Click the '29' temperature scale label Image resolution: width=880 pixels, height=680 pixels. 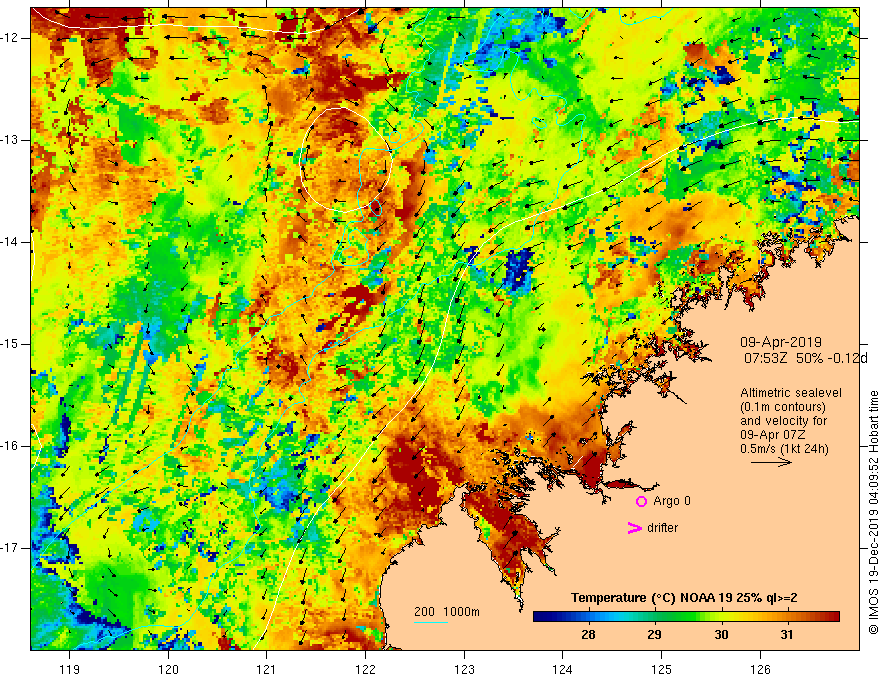pyautogui.click(x=654, y=635)
